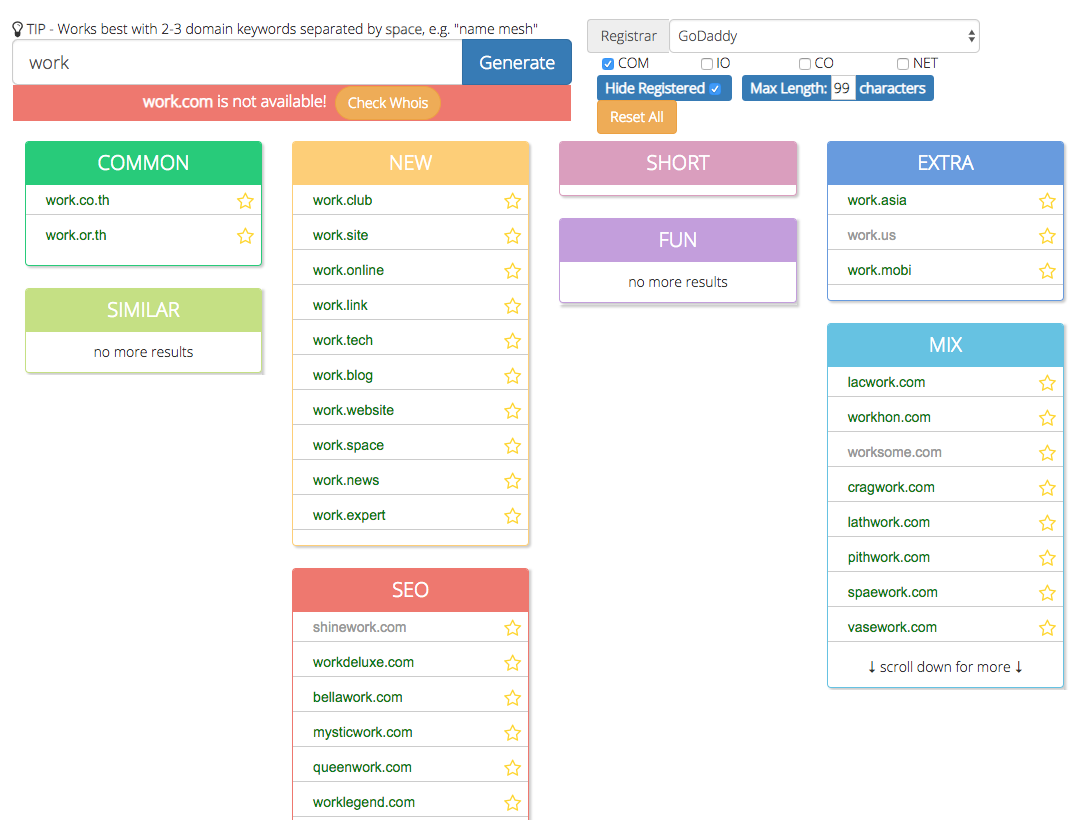The width and height of the screenshot is (1076, 820).
Task: Click Reset All filters button
Action: tap(637, 117)
